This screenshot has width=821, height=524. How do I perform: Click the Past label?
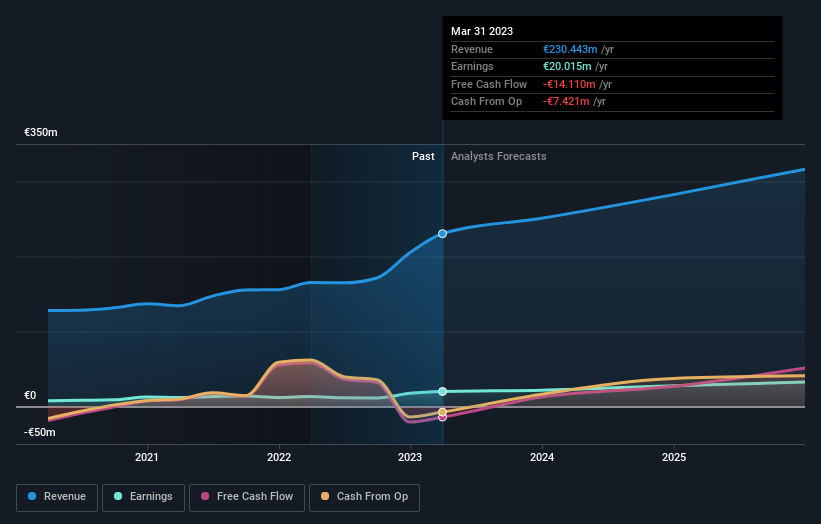click(423, 156)
